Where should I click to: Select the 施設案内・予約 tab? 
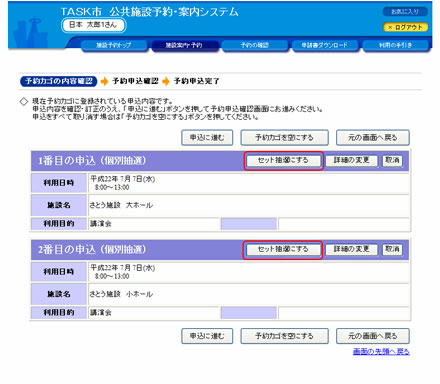point(184,45)
